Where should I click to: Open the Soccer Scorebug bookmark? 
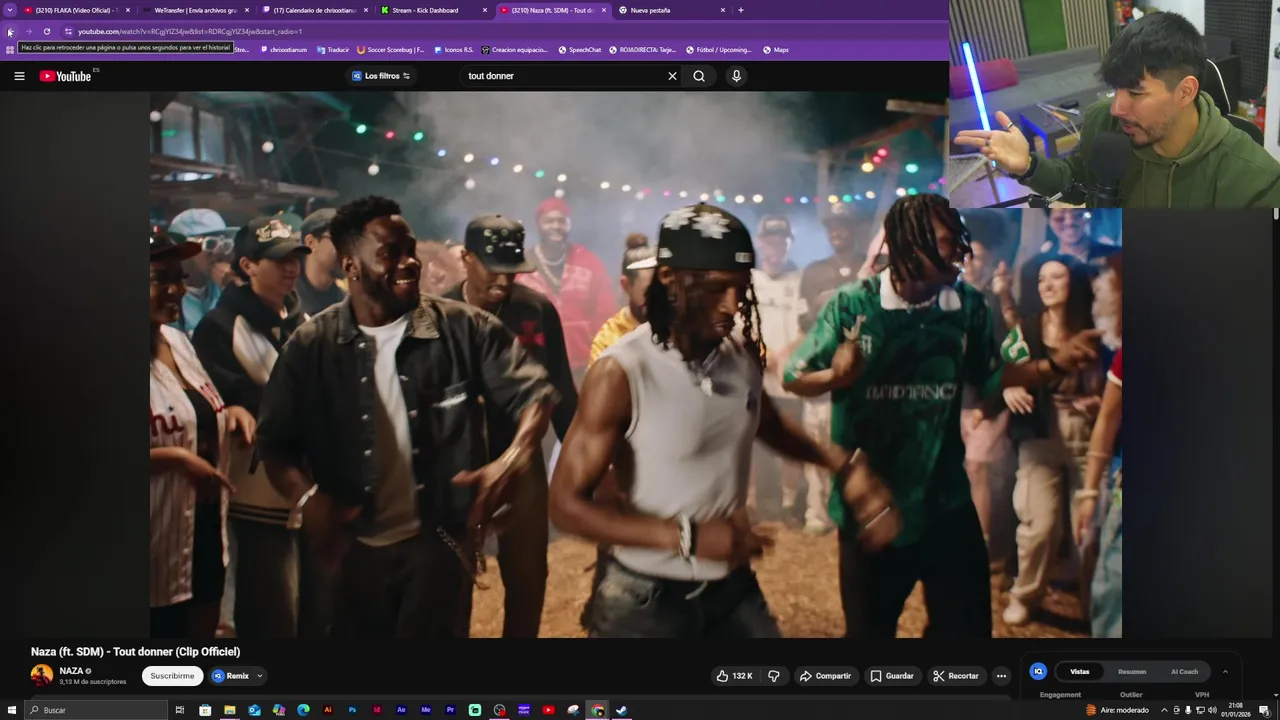tap(391, 50)
